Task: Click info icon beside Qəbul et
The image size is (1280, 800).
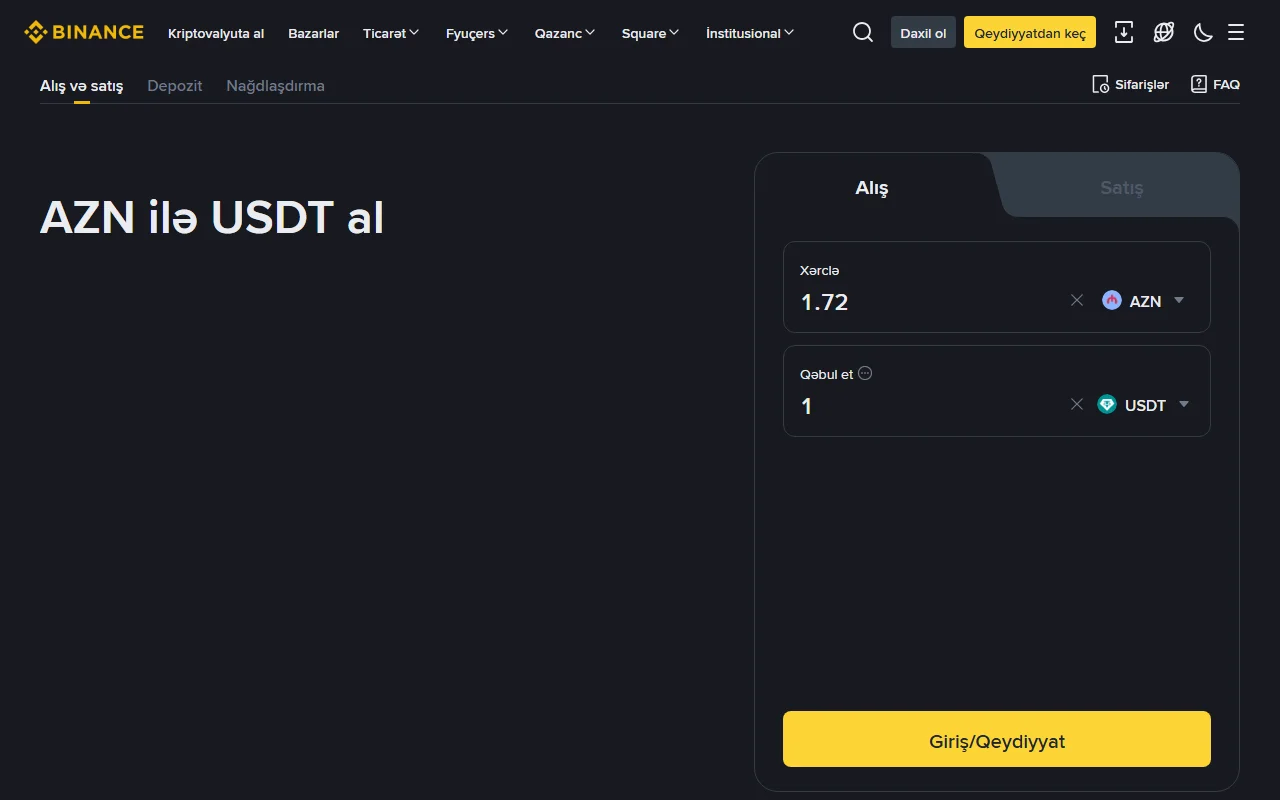Action: (x=865, y=373)
